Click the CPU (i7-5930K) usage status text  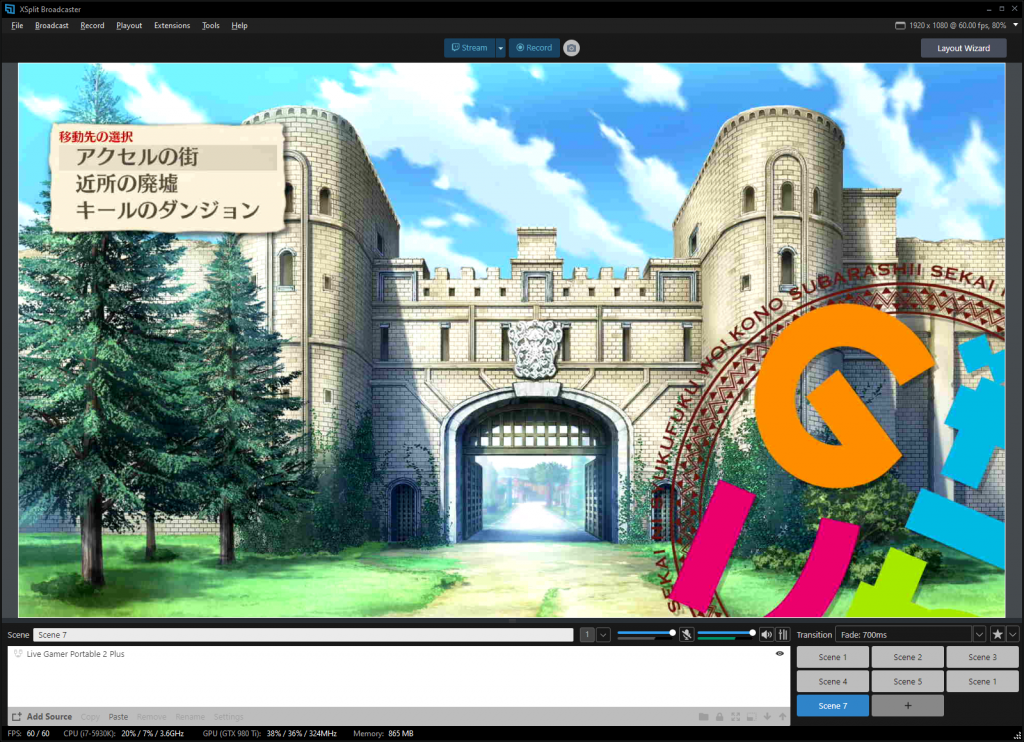point(123,734)
